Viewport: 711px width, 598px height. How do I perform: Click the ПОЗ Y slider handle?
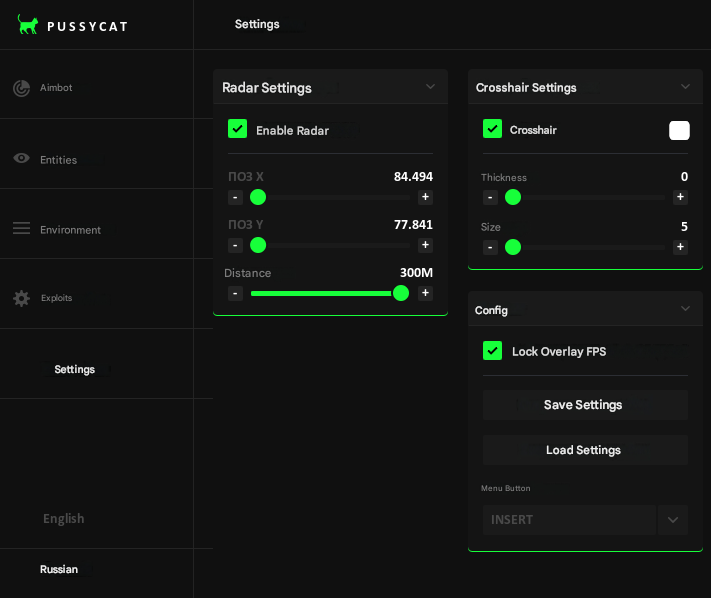[258, 245]
